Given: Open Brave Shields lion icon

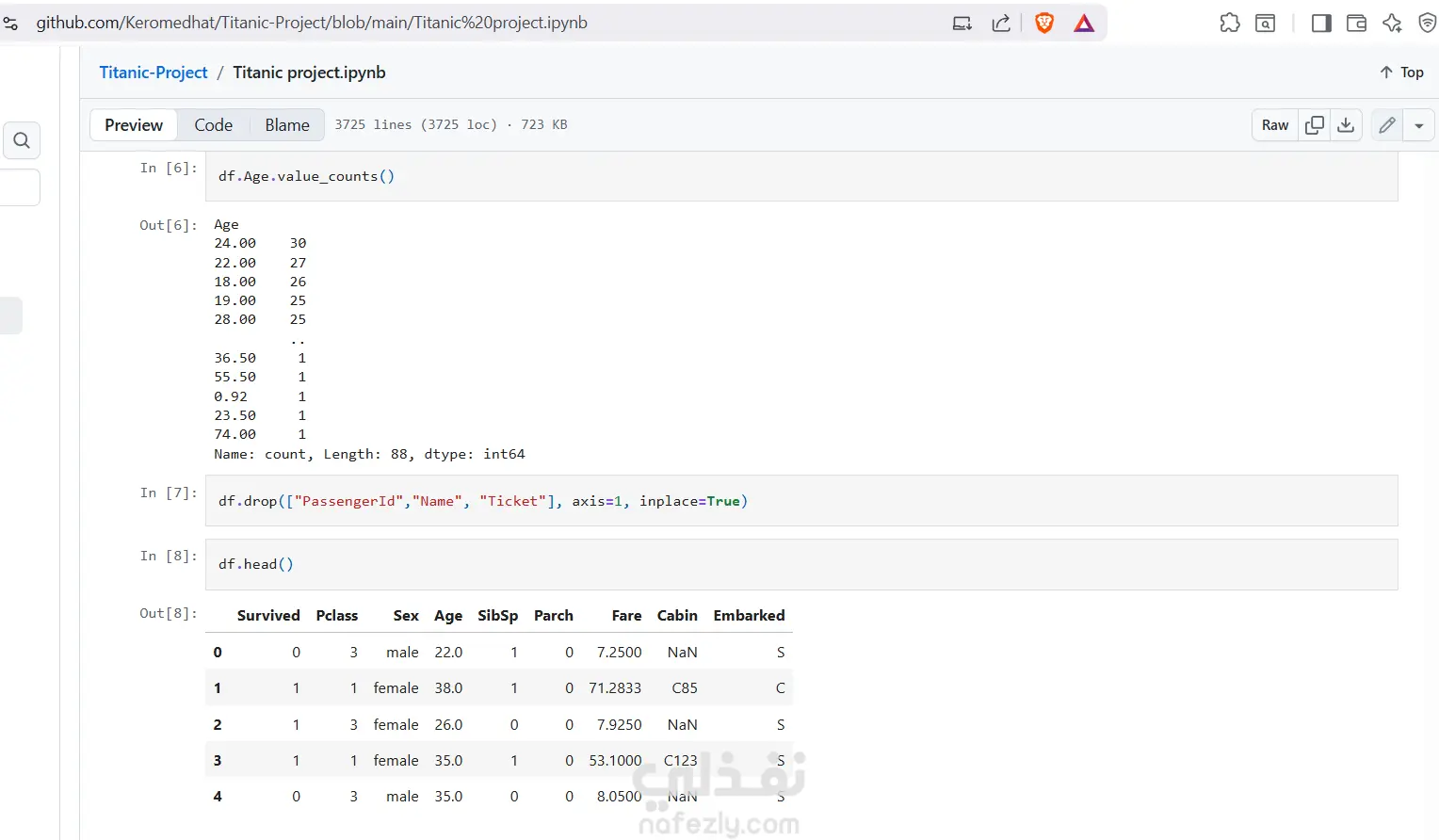Looking at the screenshot, I should coord(1044,24).
